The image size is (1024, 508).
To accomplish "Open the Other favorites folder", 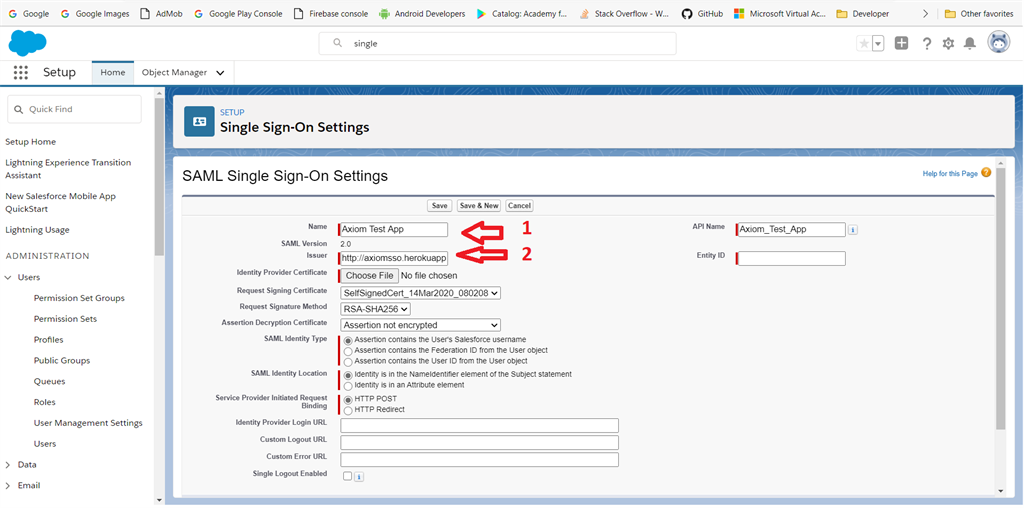I will [979, 13].
